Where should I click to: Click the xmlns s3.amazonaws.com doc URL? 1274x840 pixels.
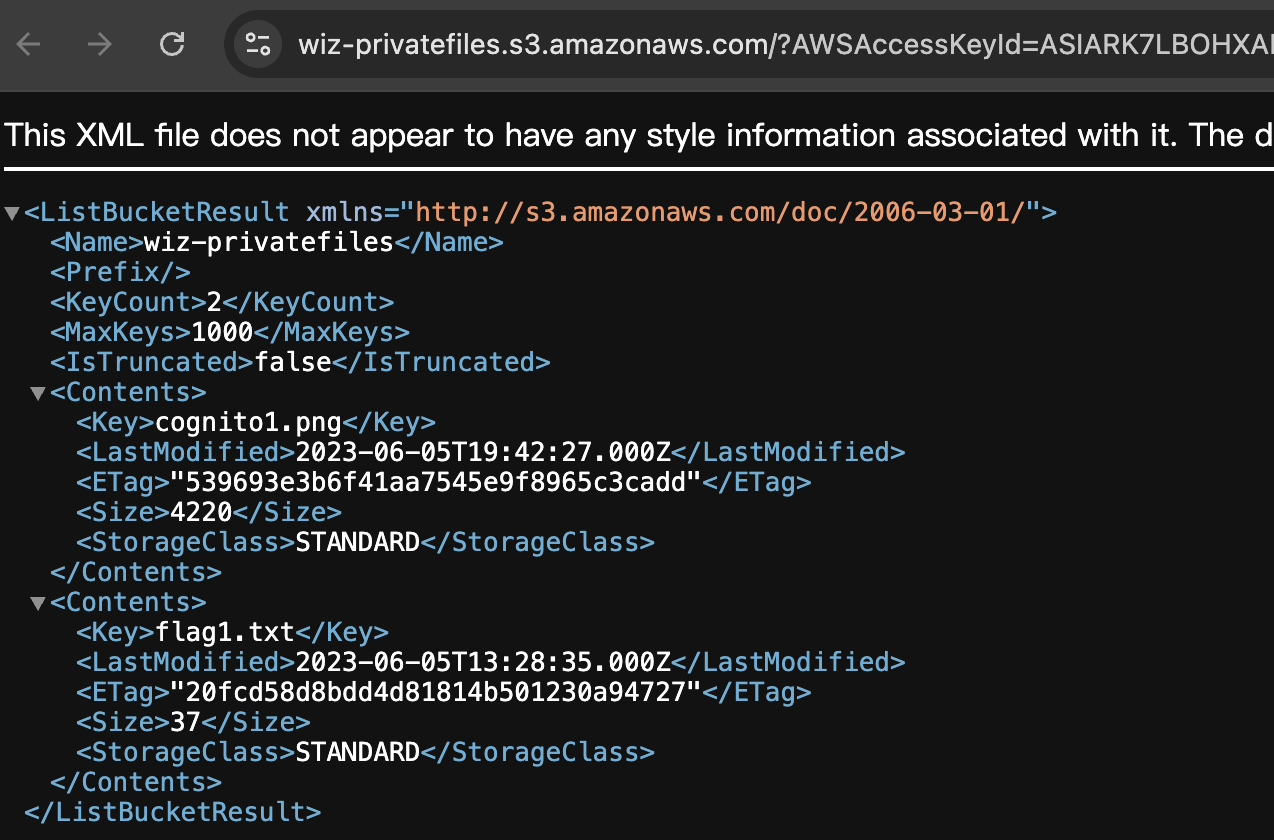720,212
